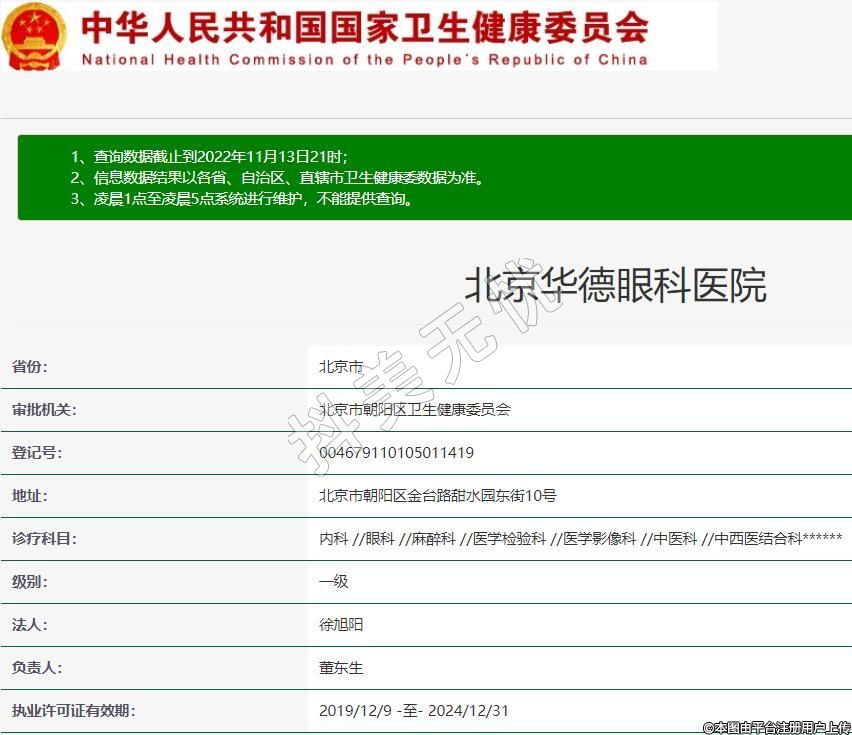Click the 审批机关 row label

pos(44,410)
